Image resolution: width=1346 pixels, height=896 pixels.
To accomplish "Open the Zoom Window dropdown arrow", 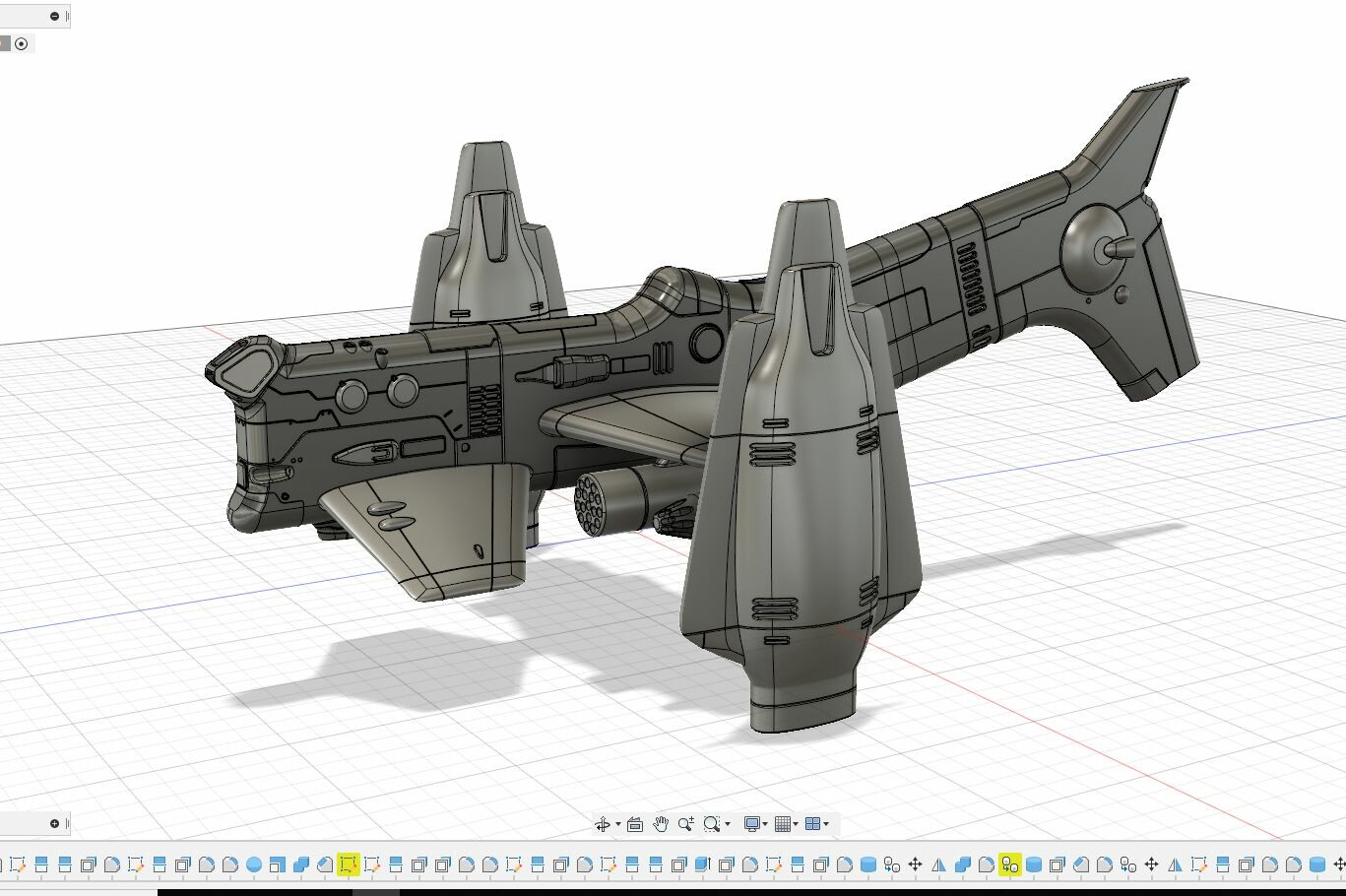I will click(x=728, y=824).
